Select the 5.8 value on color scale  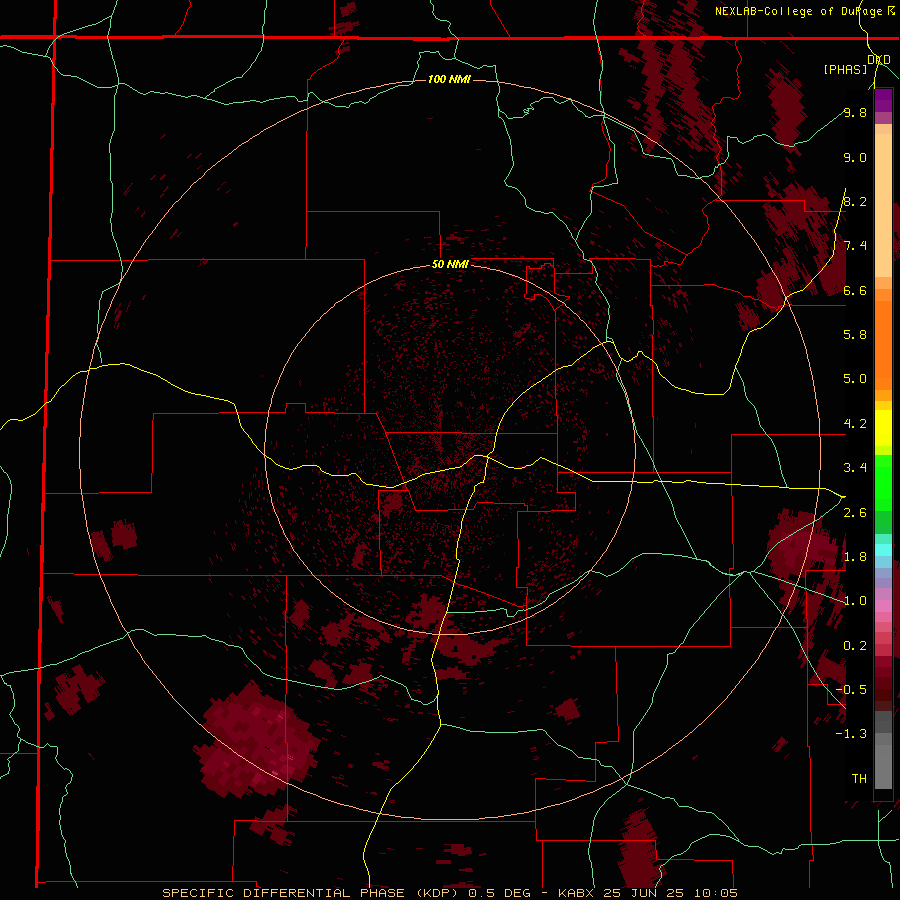(x=855, y=335)
